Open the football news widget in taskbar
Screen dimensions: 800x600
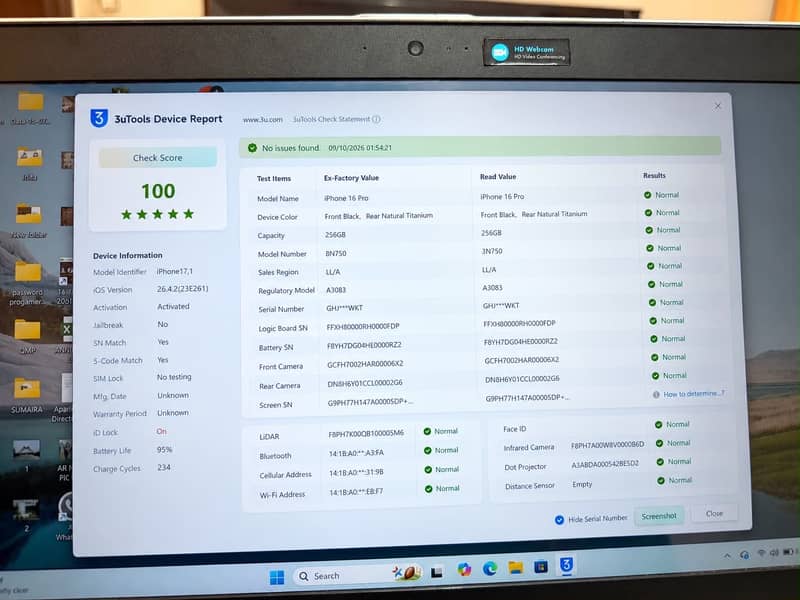tap(407, 573)
